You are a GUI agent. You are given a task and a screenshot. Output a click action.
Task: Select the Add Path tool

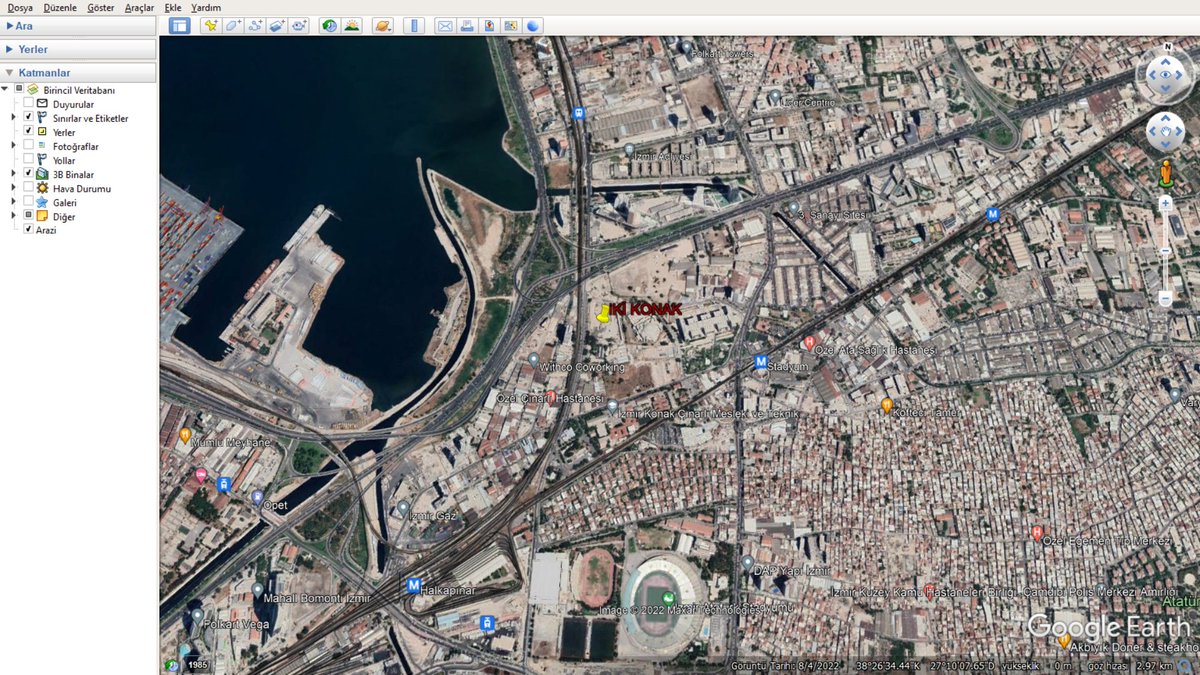(x=256, y=25)
